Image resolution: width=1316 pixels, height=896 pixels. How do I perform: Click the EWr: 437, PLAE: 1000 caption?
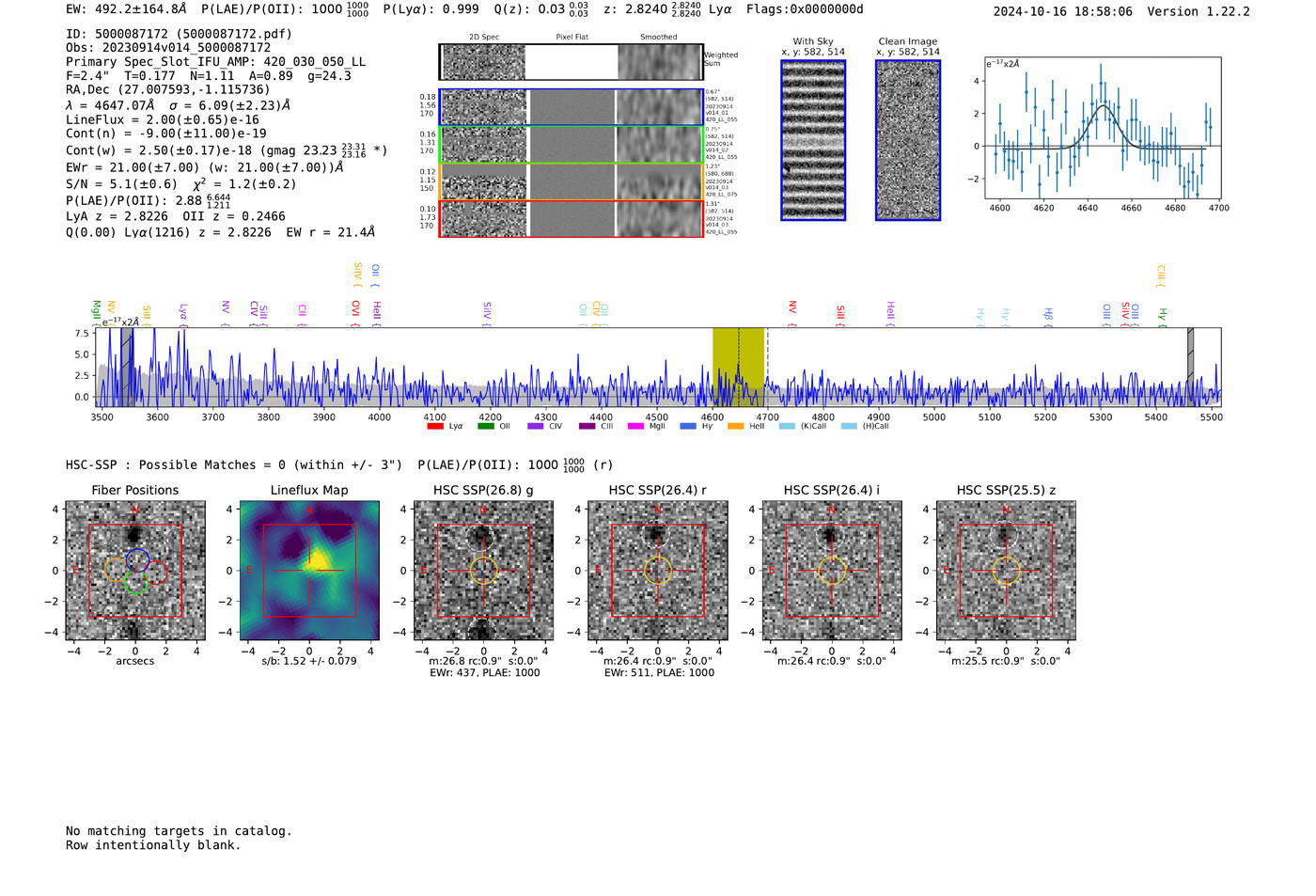tap(484, 672)
